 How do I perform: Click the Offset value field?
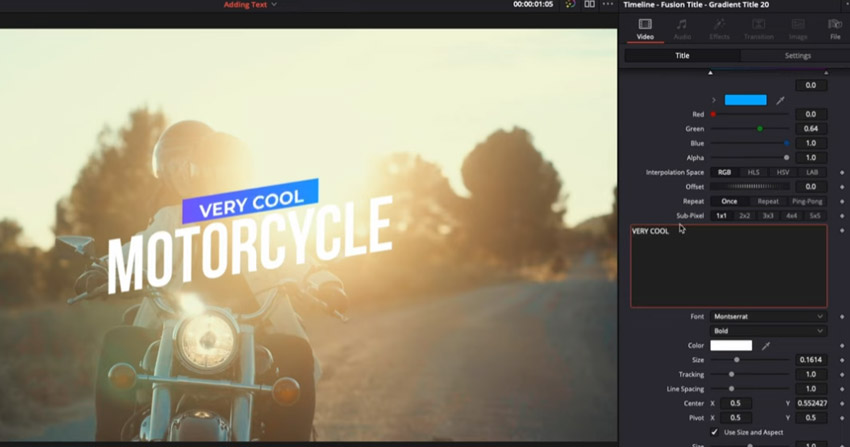point(810,186)
